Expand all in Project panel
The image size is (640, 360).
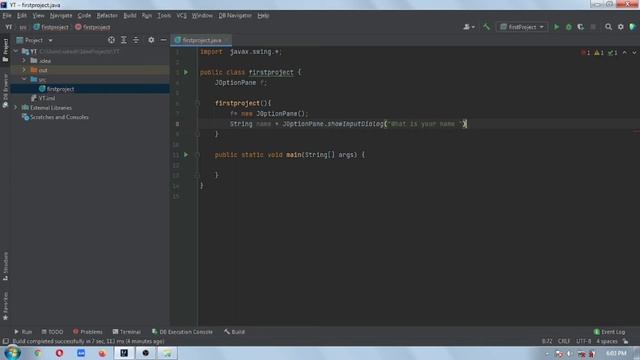point(124,40)
